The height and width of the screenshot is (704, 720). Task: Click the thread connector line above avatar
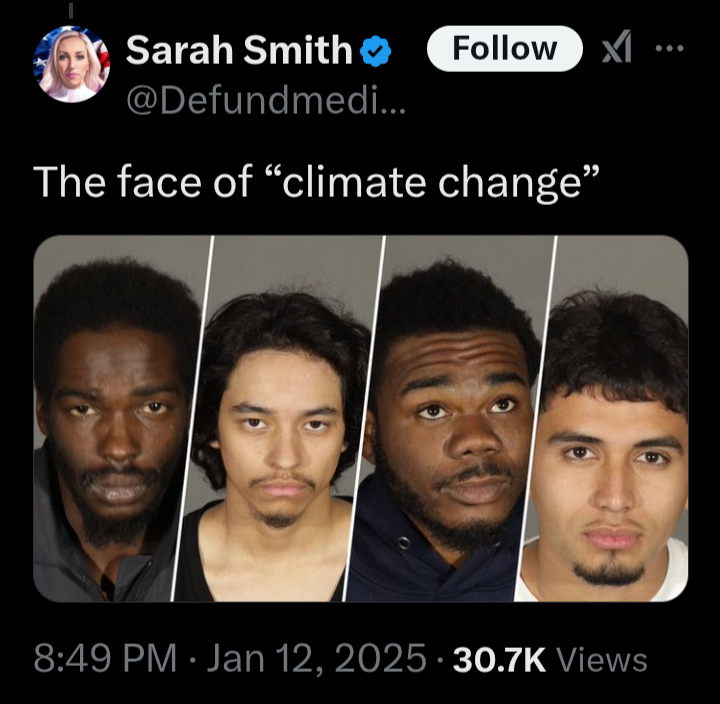tap(72, 11)
